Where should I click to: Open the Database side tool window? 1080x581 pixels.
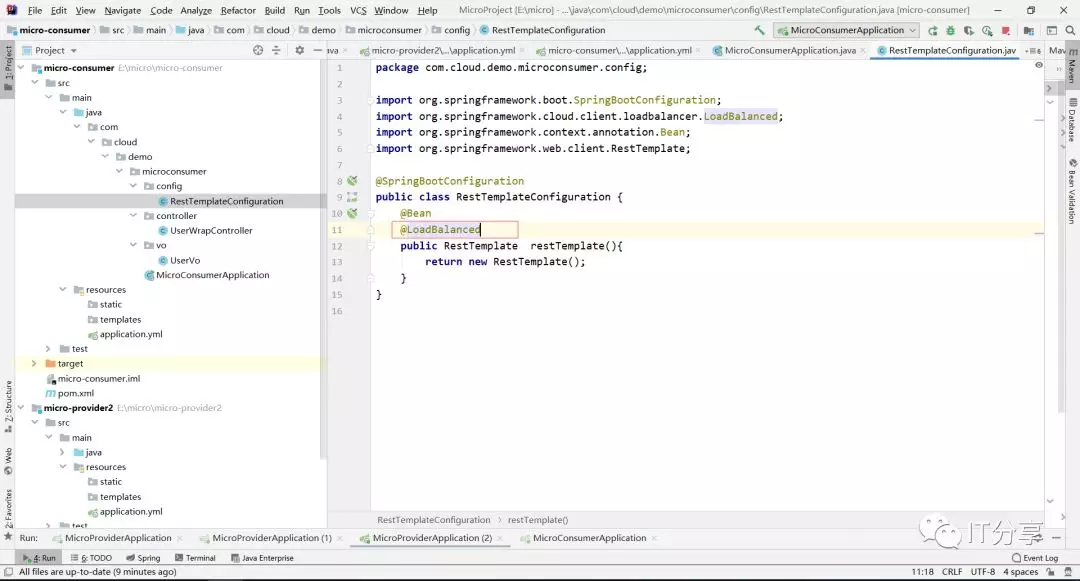[x=1072, y=121]
